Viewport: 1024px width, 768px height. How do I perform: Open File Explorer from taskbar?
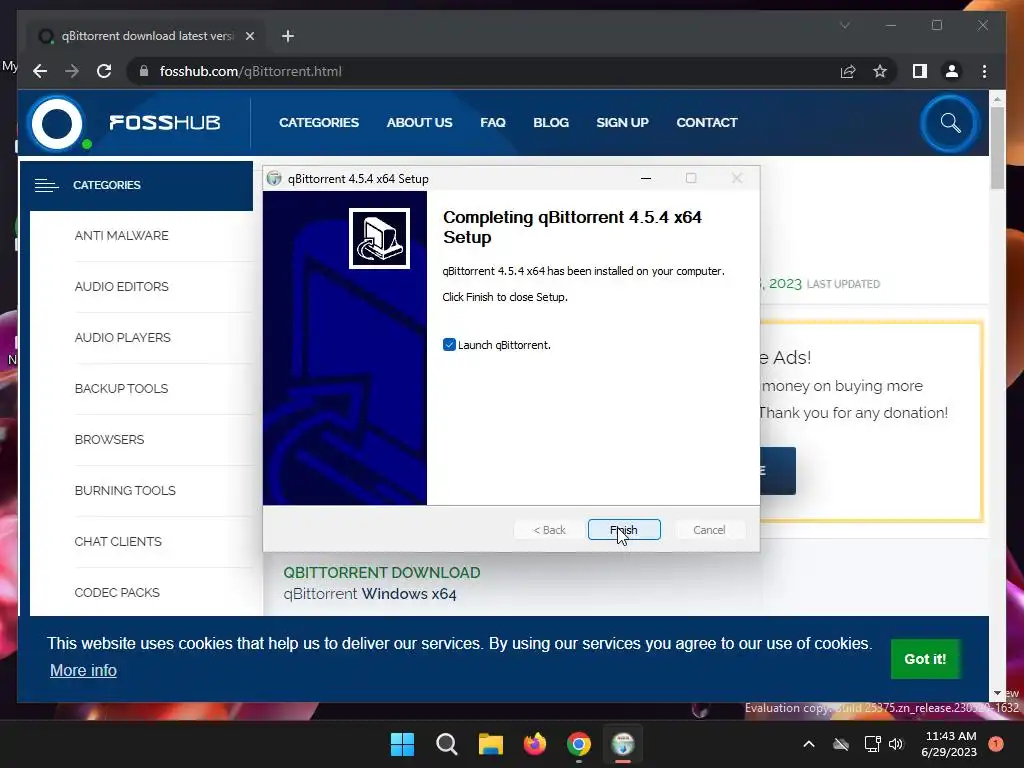tap(490, 744)
